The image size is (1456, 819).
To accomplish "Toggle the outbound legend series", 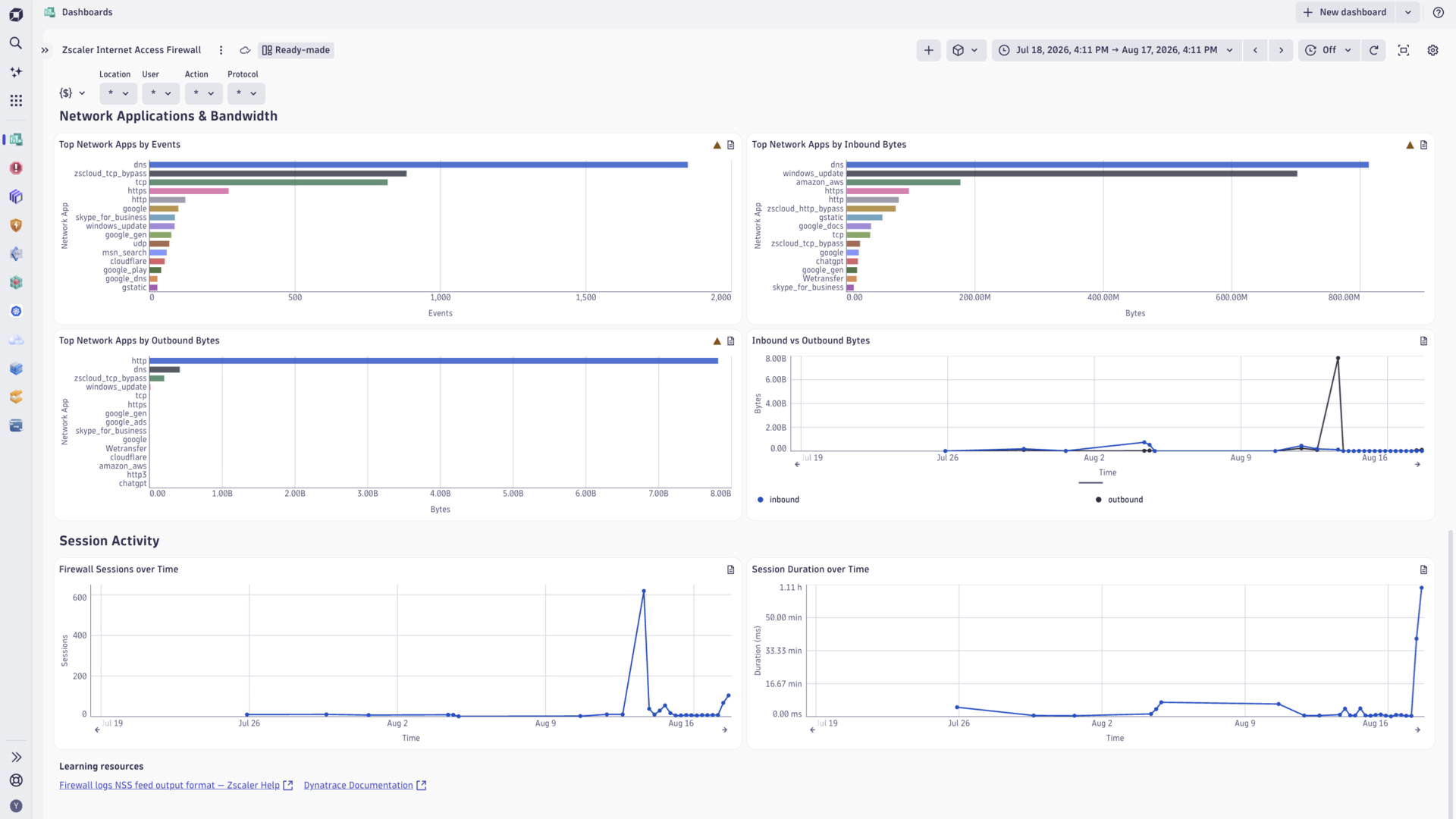I will pos(1119,500).
